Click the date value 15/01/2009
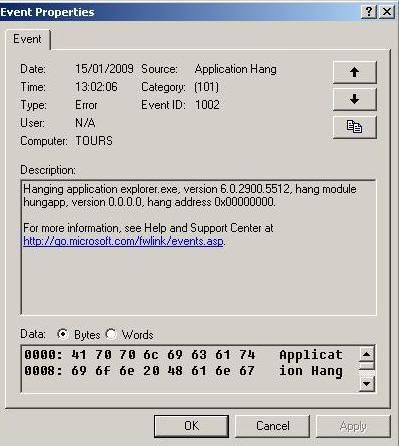Screen dimensions: 399x446 (104, 69)
